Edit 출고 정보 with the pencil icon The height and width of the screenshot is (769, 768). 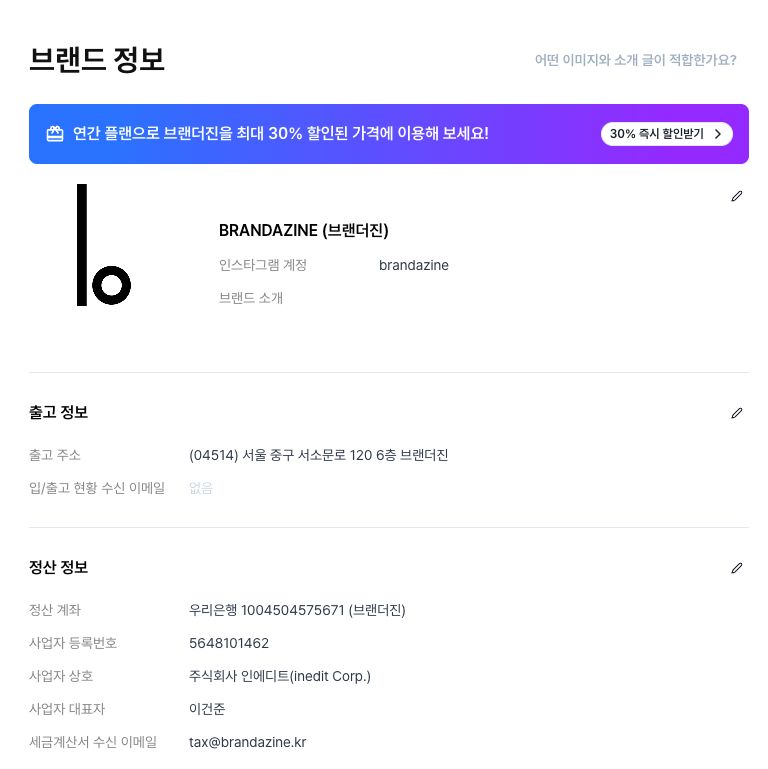coord(737,413)
